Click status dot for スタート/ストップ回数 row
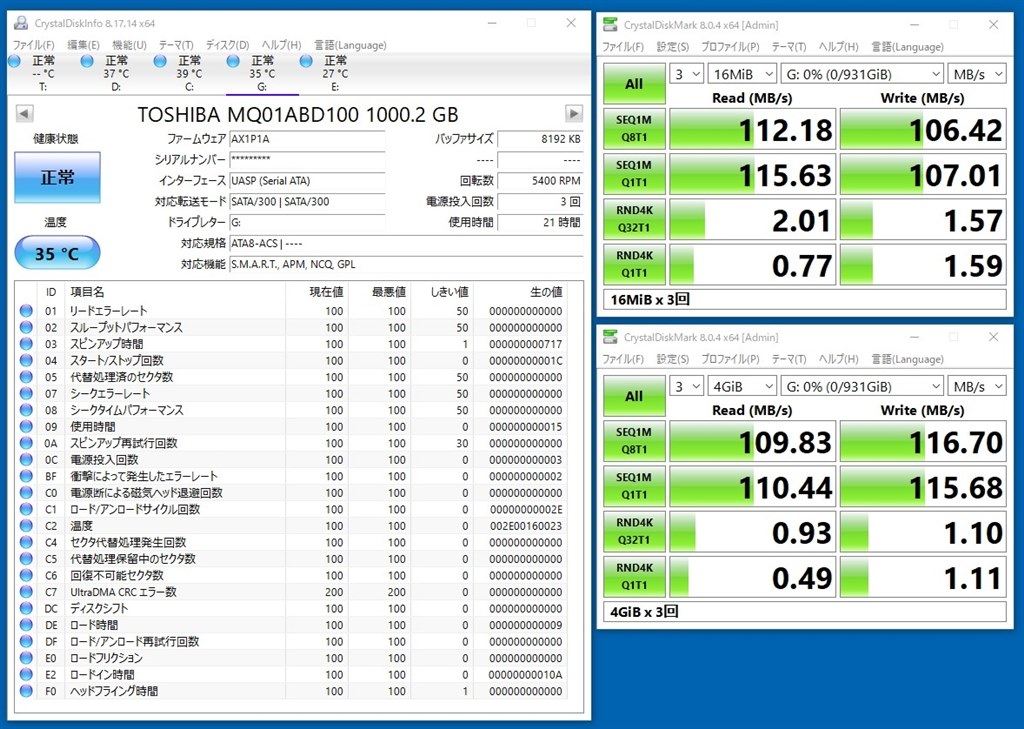Viewport: 1024px width, 729px height. [x=26, y=361]
